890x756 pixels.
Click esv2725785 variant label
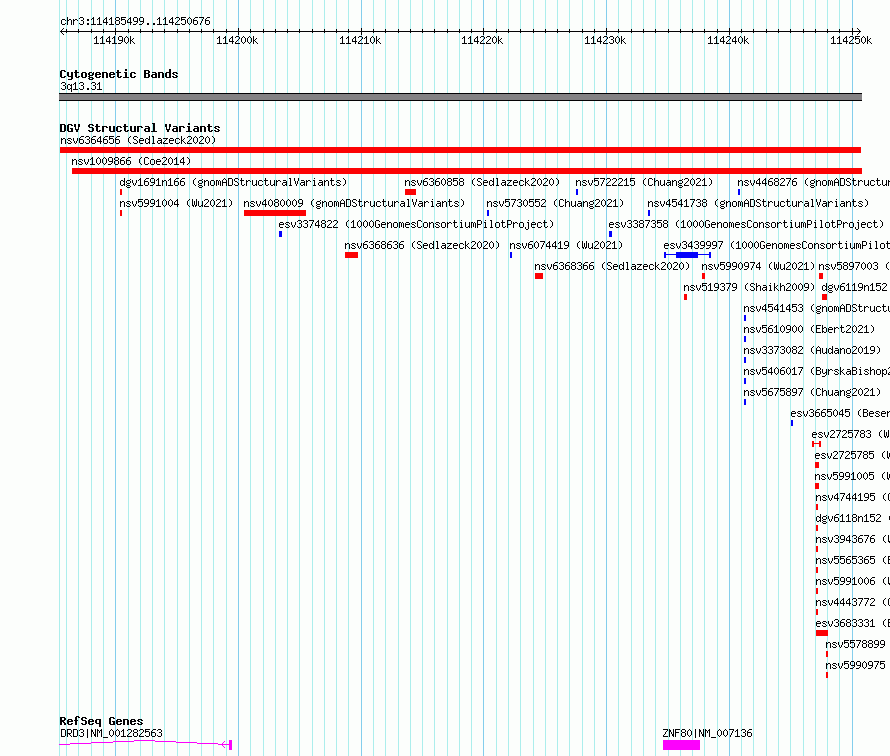[x=852, y=455]
